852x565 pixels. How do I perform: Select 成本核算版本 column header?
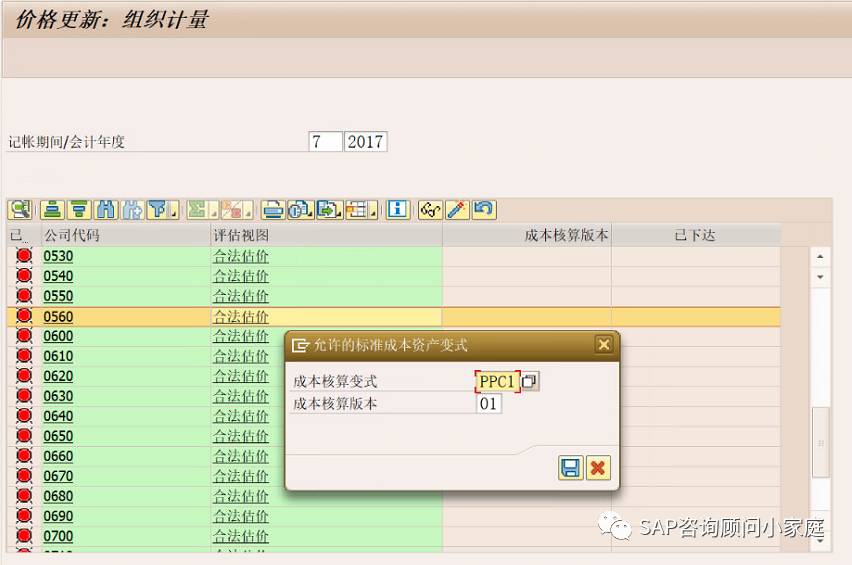(527, 235)
